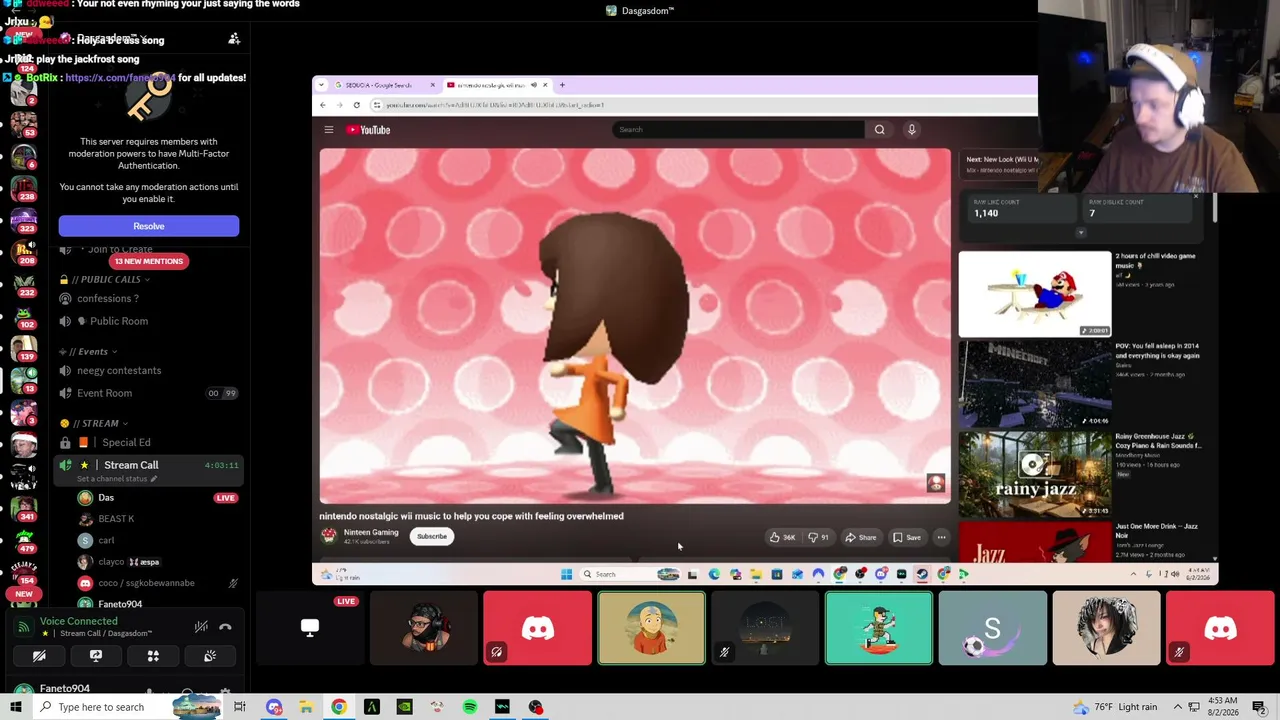
Task: Open File Explorer from the host taskbar
Action: [306, 707]
